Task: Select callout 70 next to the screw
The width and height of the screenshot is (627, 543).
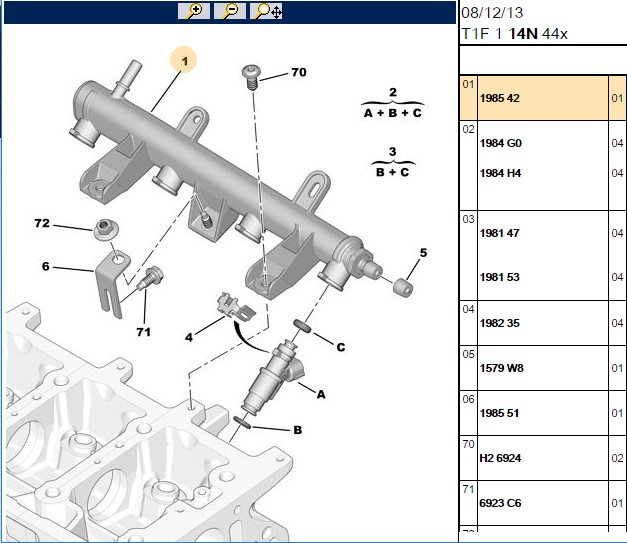Action: 299,72
